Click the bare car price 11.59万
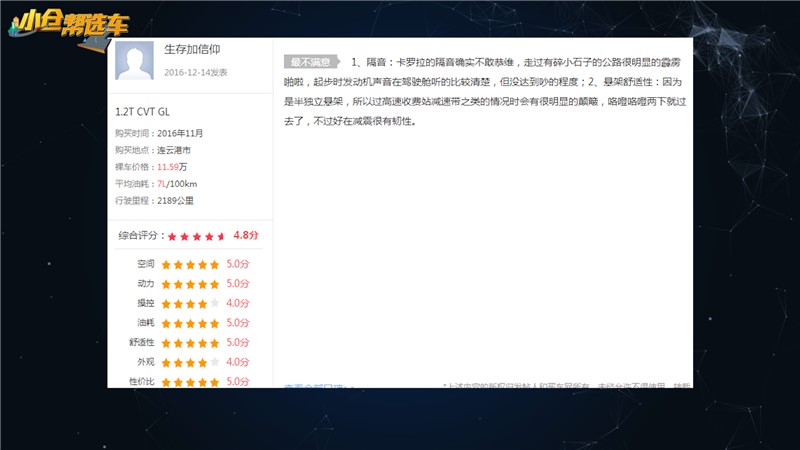Viewport: 800px width, 450px height. click(x=172, y=167)
